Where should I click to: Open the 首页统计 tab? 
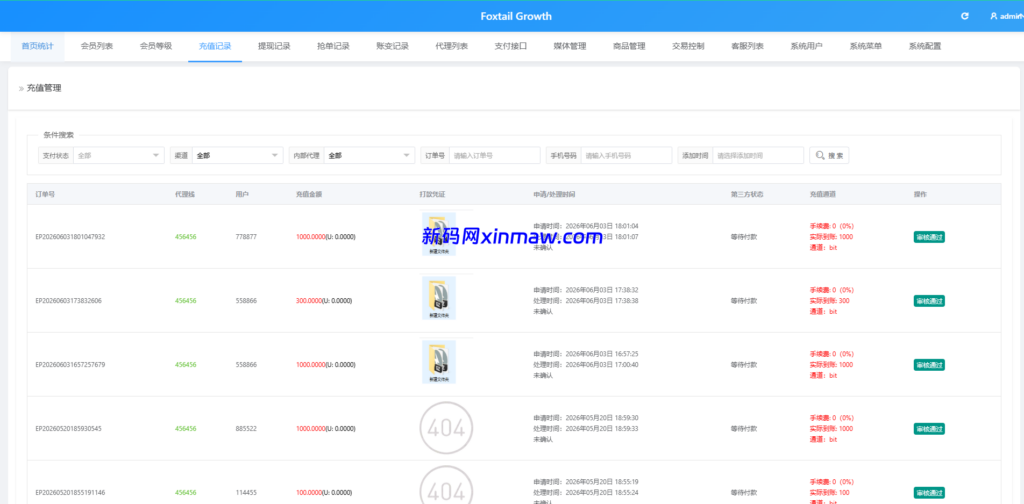(37, 46)
